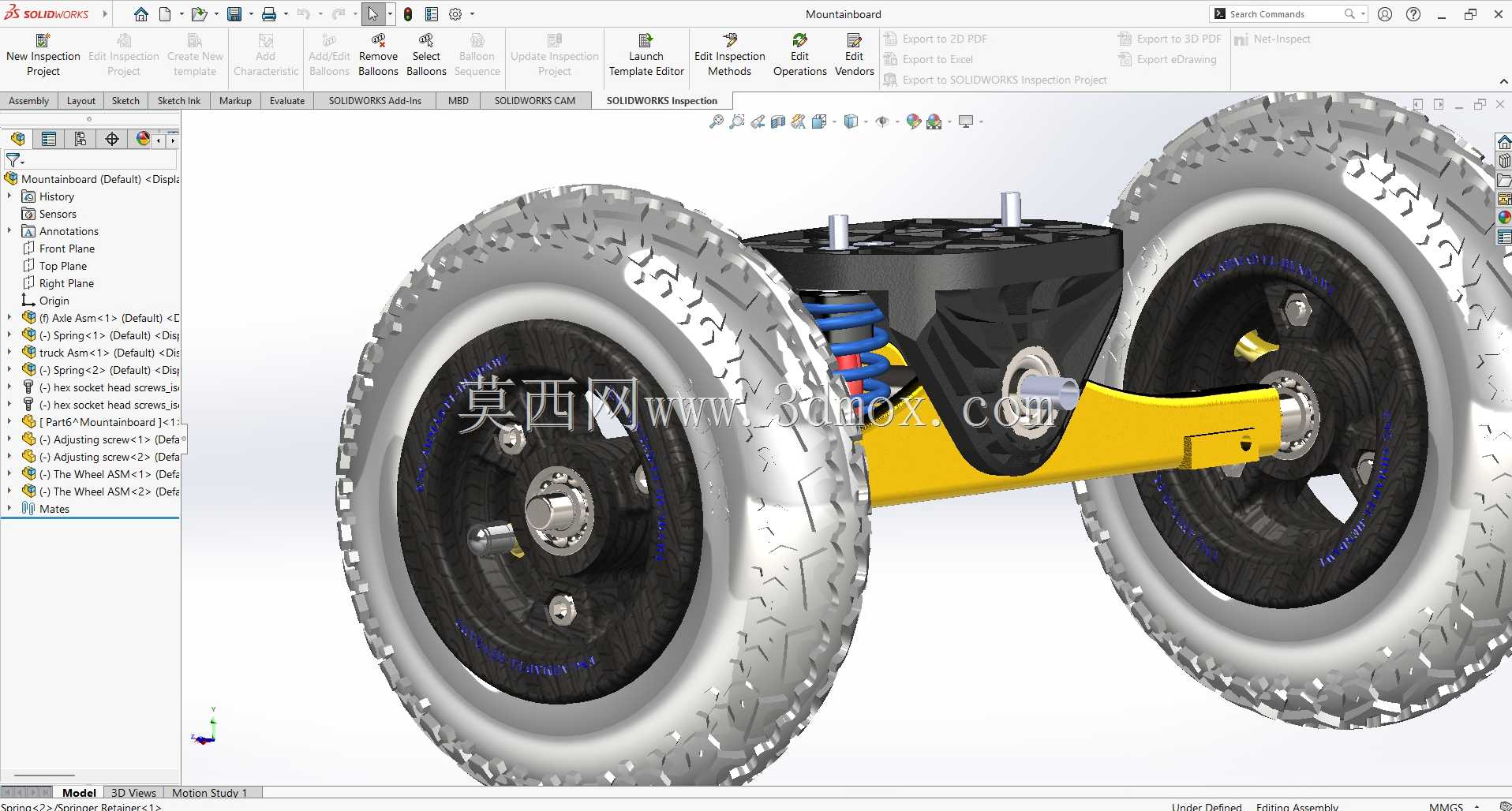This screenshot has height=811, width=1512.
Task: Select the Front Plane in the tree
Action: click(66, 249)
